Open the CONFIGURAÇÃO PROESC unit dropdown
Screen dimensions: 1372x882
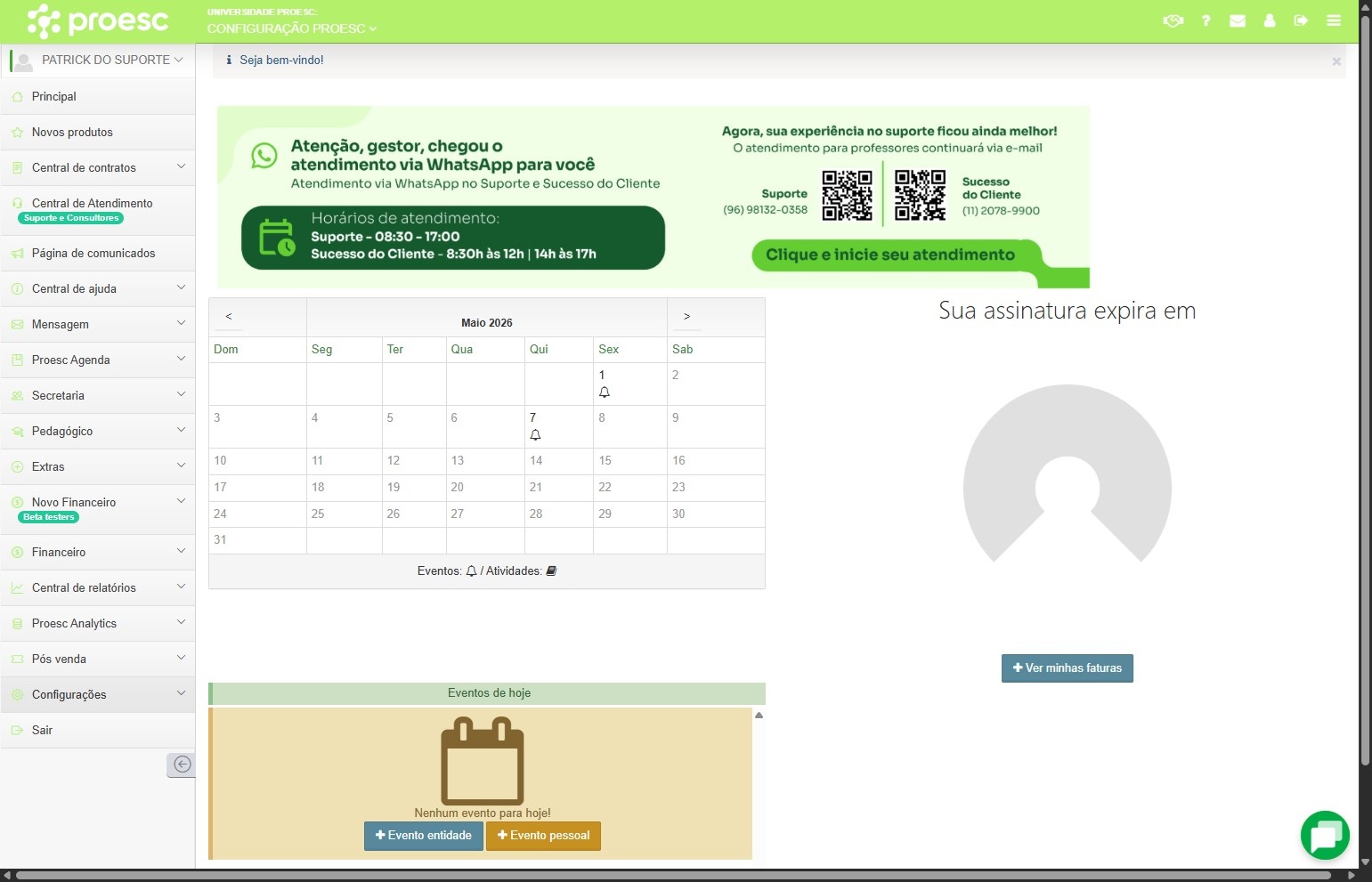click(292, 28)
